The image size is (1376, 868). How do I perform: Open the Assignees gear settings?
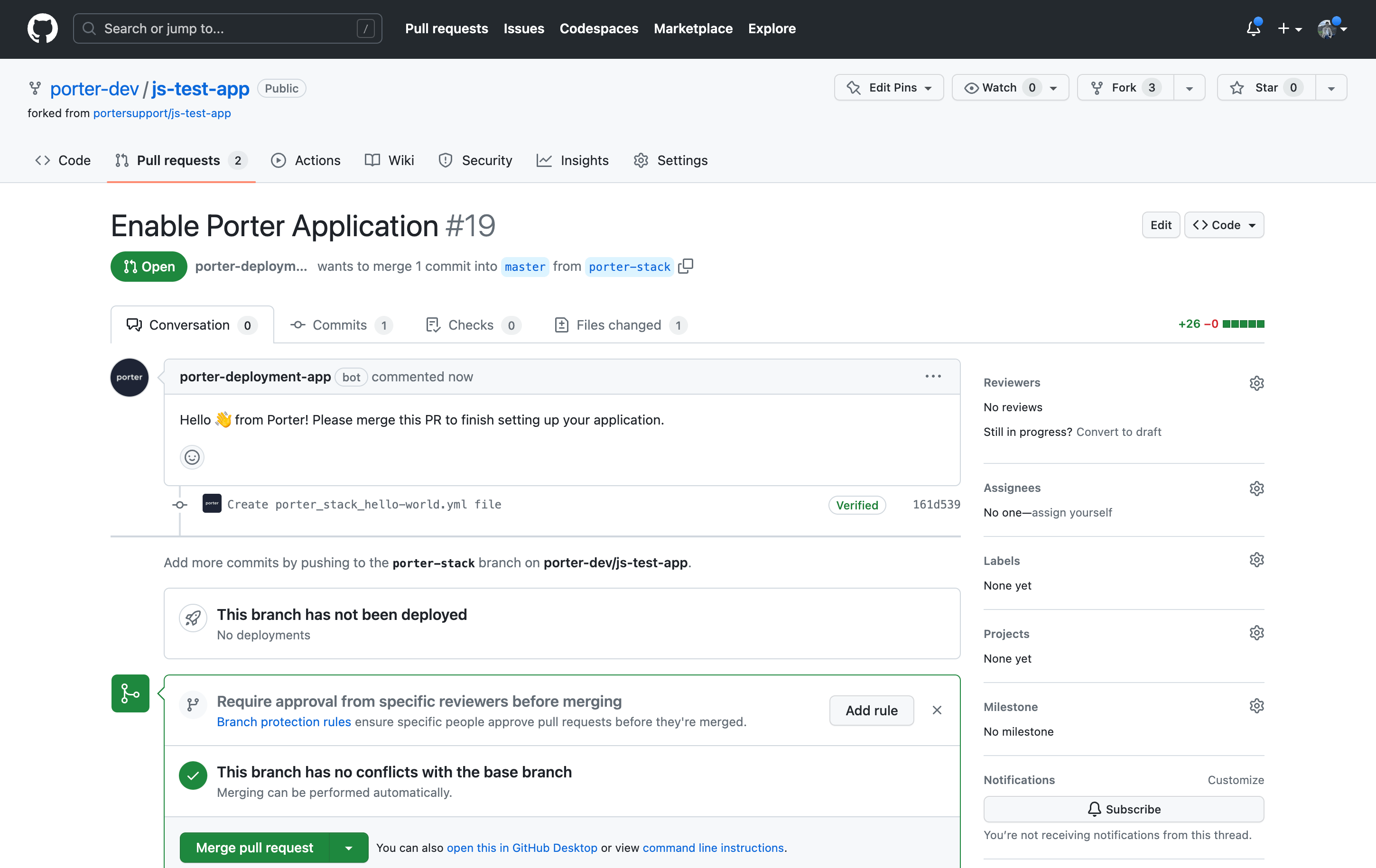[1256, 488]
